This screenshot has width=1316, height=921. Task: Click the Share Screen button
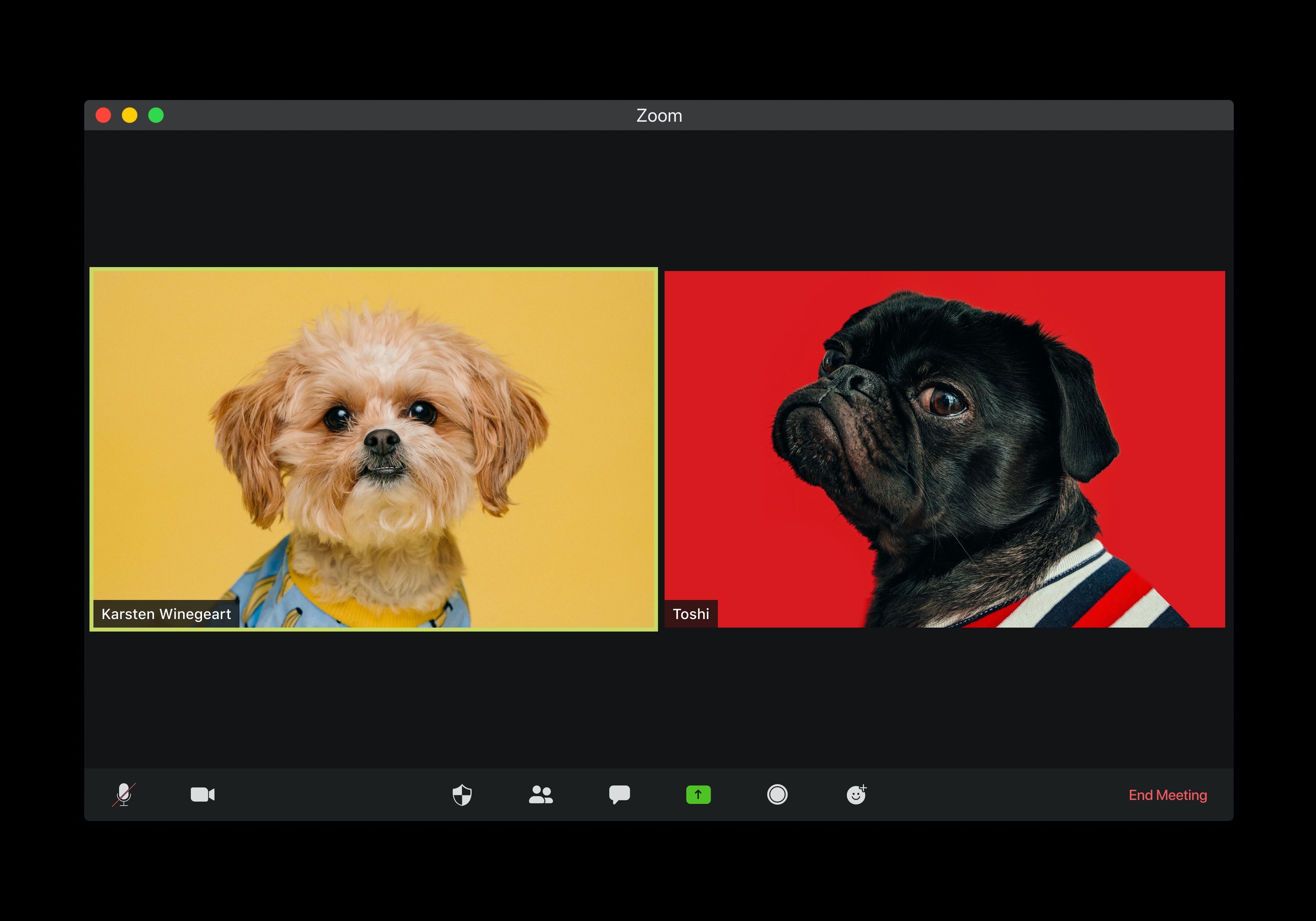click(x=697, y=795)
